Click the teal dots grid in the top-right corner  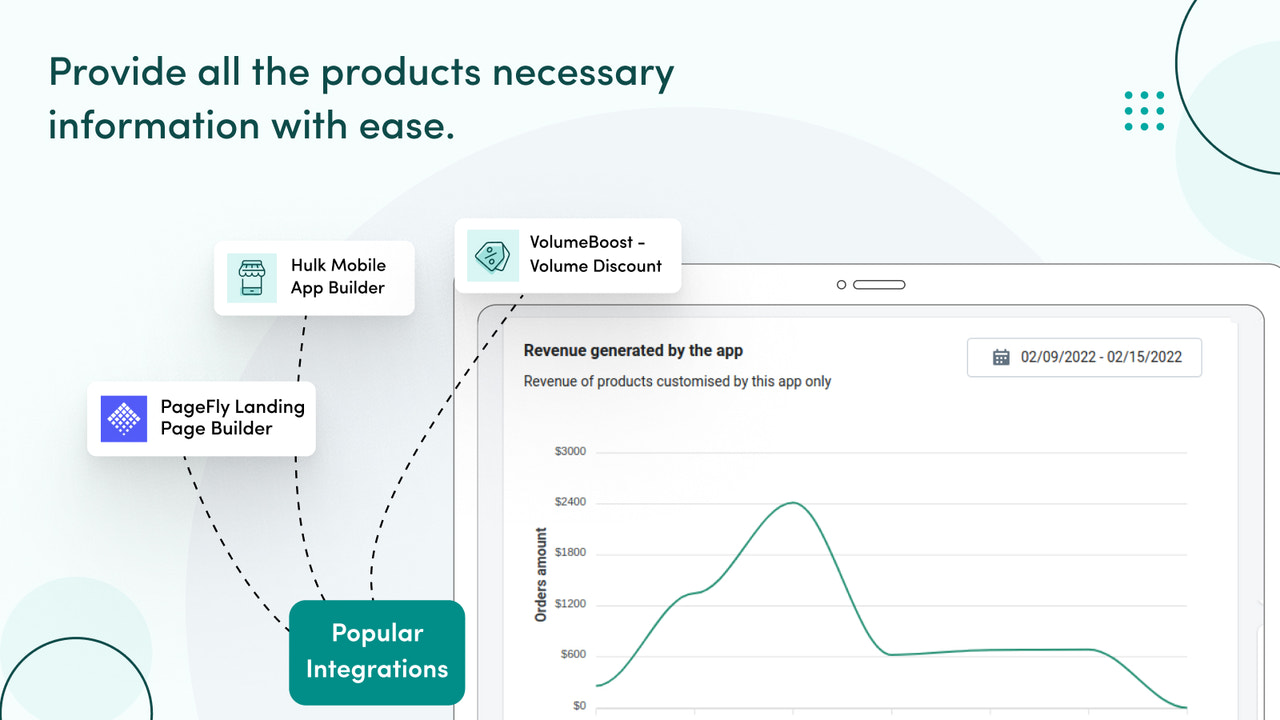[x=1143, y=111]
